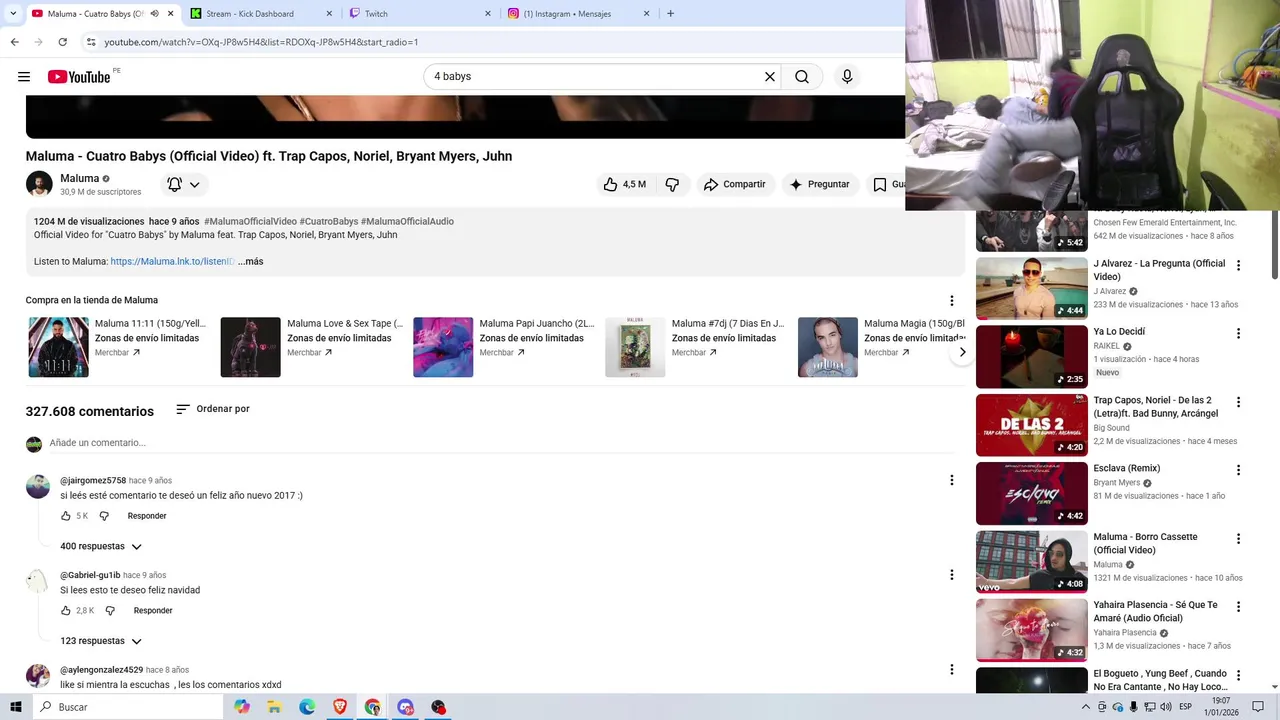Open subscription notification bell dropdown

click(x=184, y=184)
